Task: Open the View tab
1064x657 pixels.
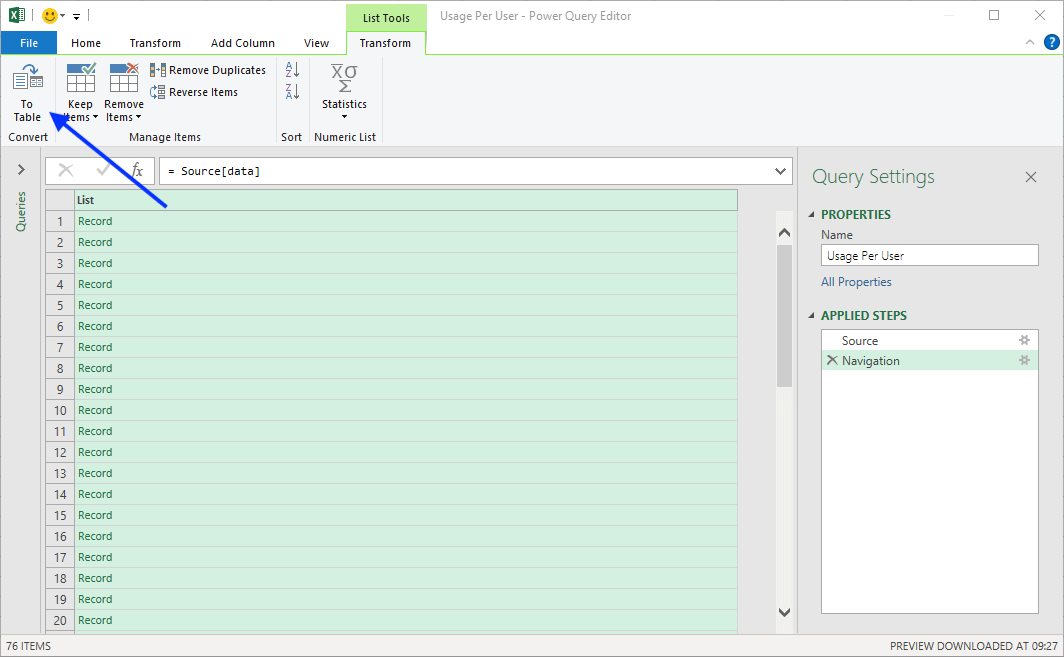Action: (316, 43)
